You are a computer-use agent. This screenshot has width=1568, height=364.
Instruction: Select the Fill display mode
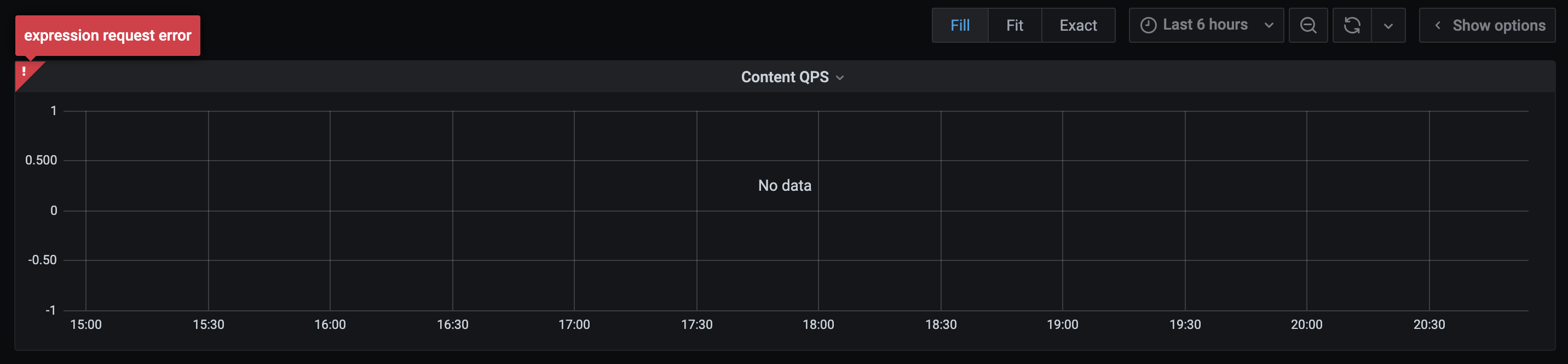[x=960, y=25]
